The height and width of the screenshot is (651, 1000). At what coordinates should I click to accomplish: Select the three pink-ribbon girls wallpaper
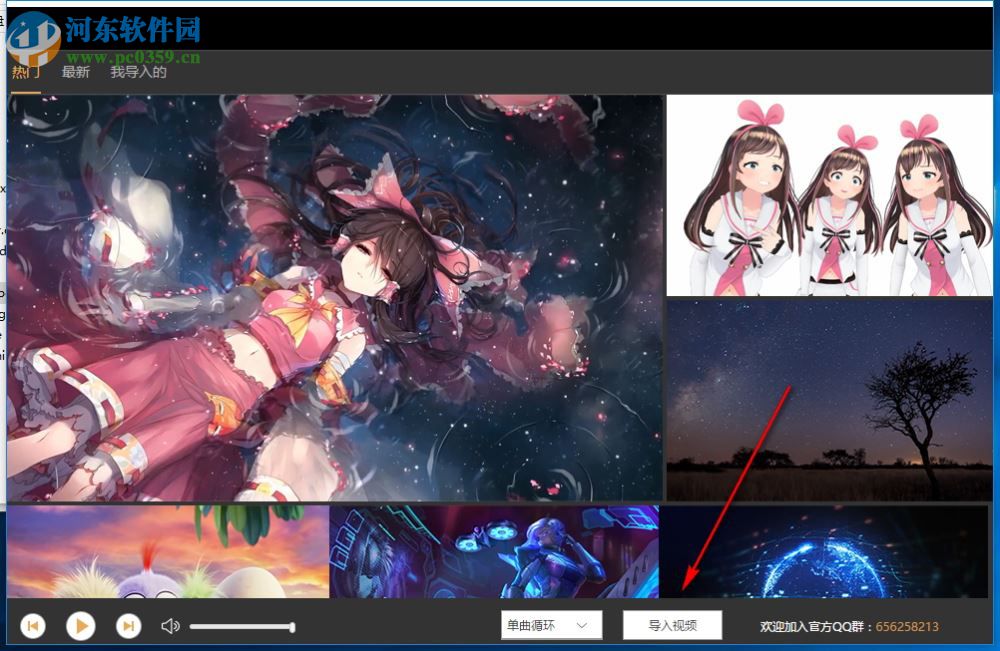pos(829,196)
